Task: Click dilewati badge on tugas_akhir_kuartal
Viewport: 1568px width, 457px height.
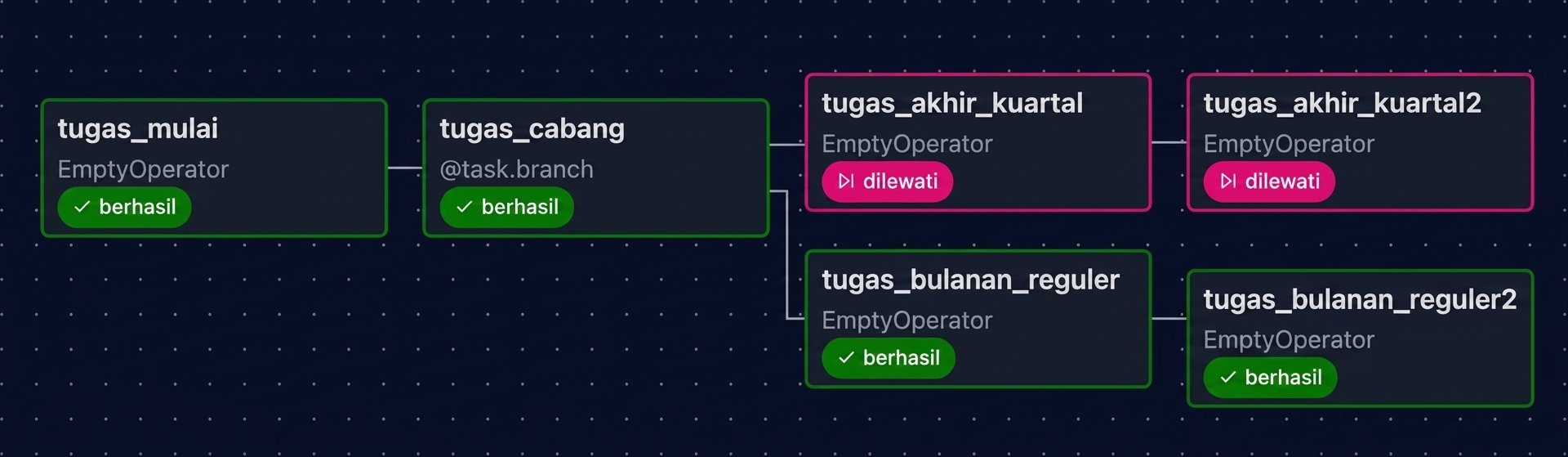Action: coord(887,181)
